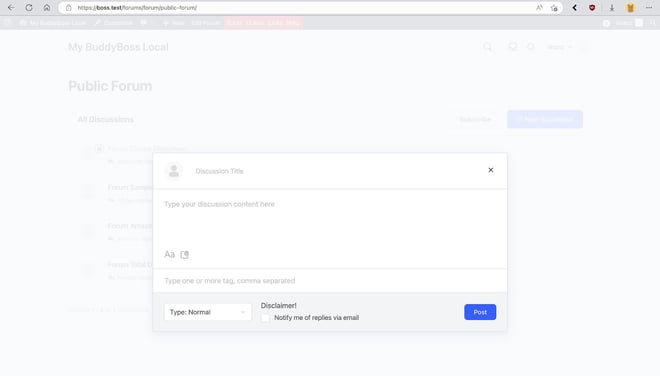Image resolution: width=660 pixels, height=376 pixels.
Task: Submit the discussion with the Post button
Action: tap(480, 312)
